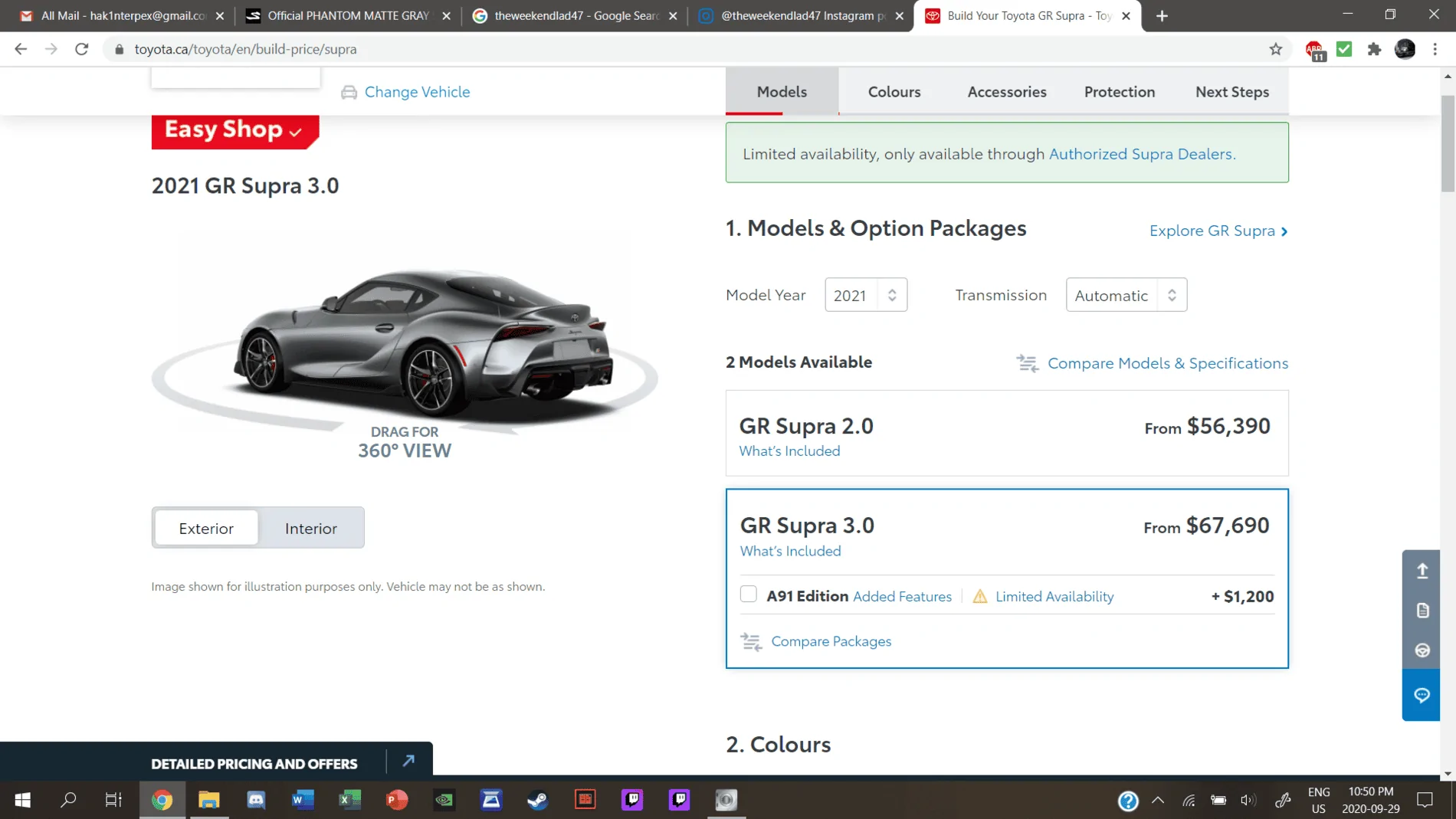This screenshot has height=819, width=1456.
Task: Open Steam from the taskbar
Action: (x=538, y=800)
